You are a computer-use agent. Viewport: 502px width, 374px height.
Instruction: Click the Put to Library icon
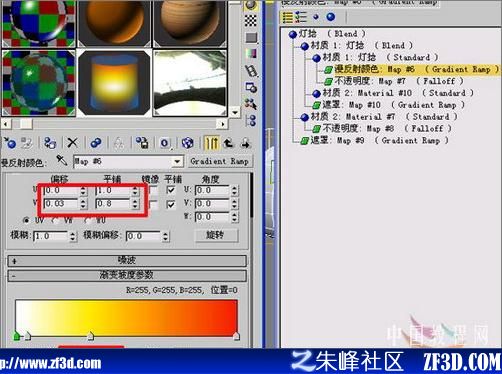(142, 143)
